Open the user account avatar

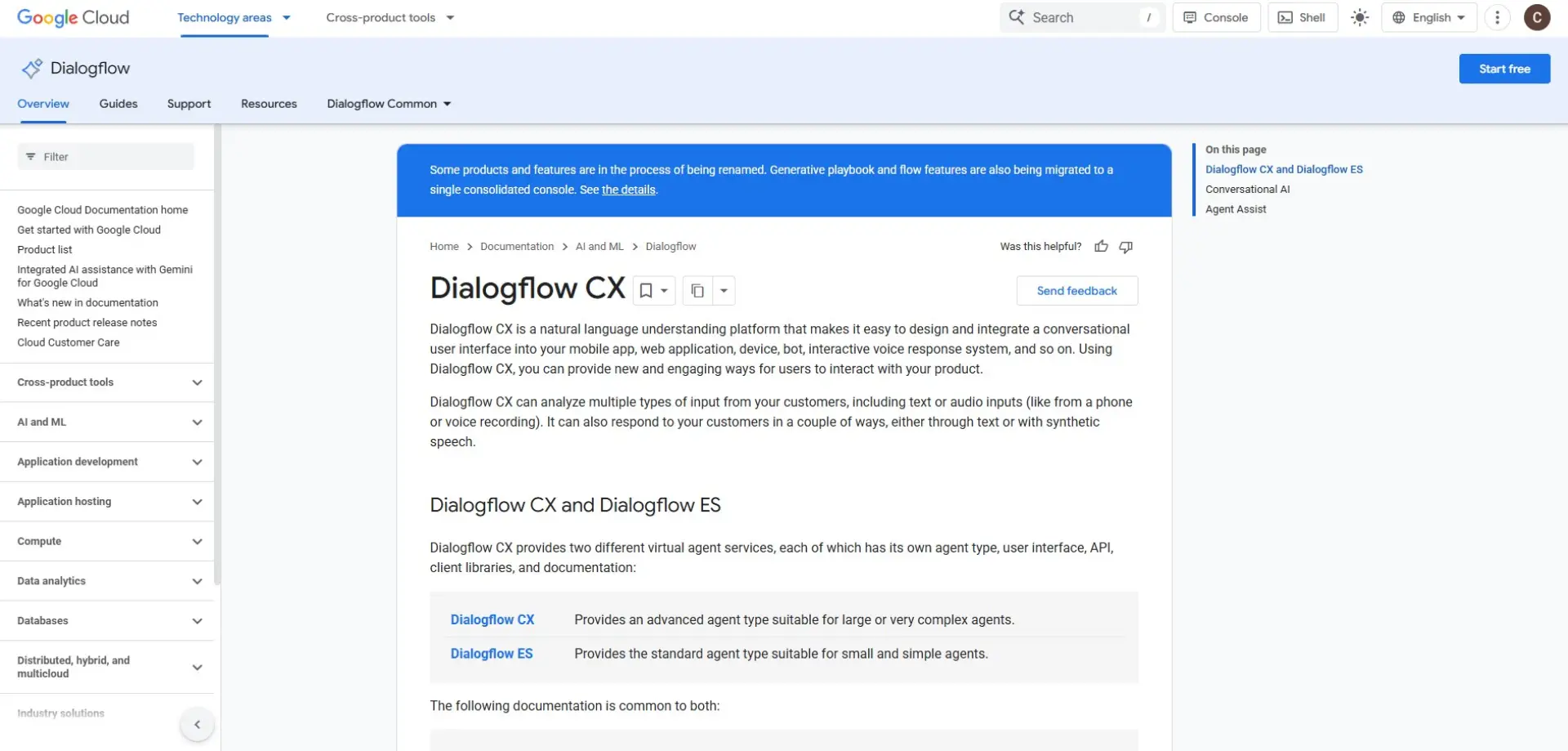click(x=1537, y=17)
